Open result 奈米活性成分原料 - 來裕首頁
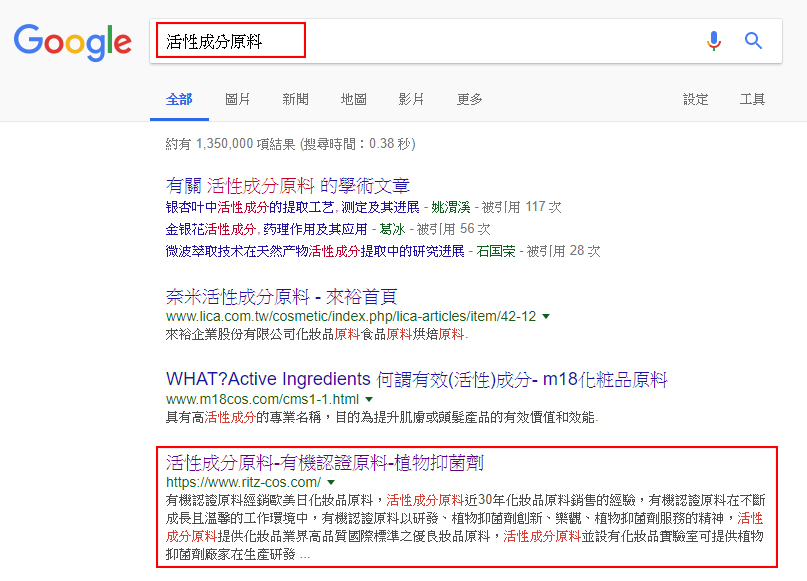Screen dimensions: 807x581 click(282, 296)
